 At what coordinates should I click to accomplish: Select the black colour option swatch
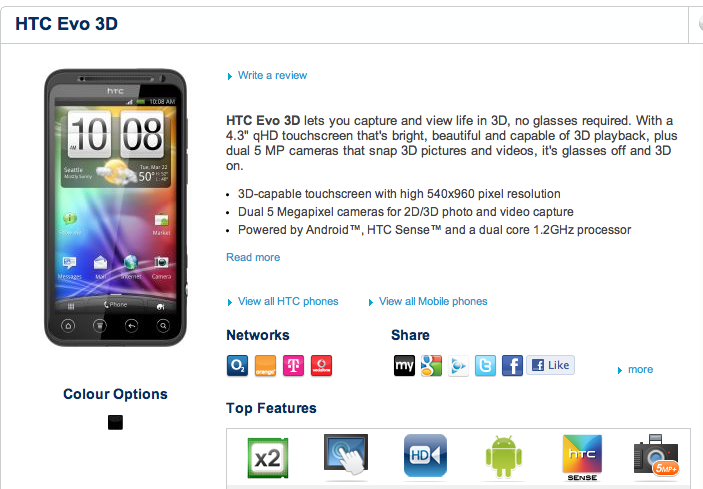[x=115, y=422]
